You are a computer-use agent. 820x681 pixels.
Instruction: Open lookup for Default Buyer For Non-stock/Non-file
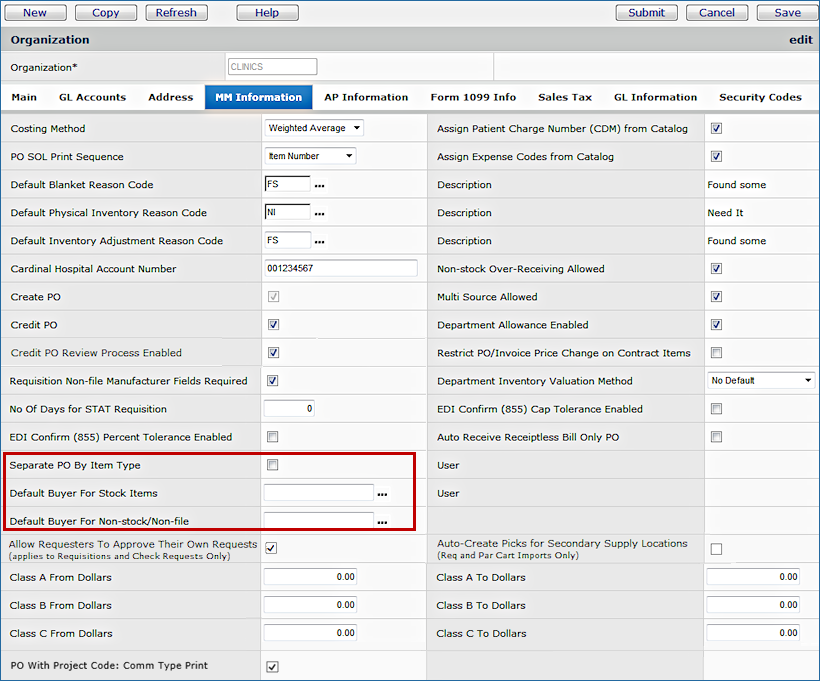(x=382, y=522)
